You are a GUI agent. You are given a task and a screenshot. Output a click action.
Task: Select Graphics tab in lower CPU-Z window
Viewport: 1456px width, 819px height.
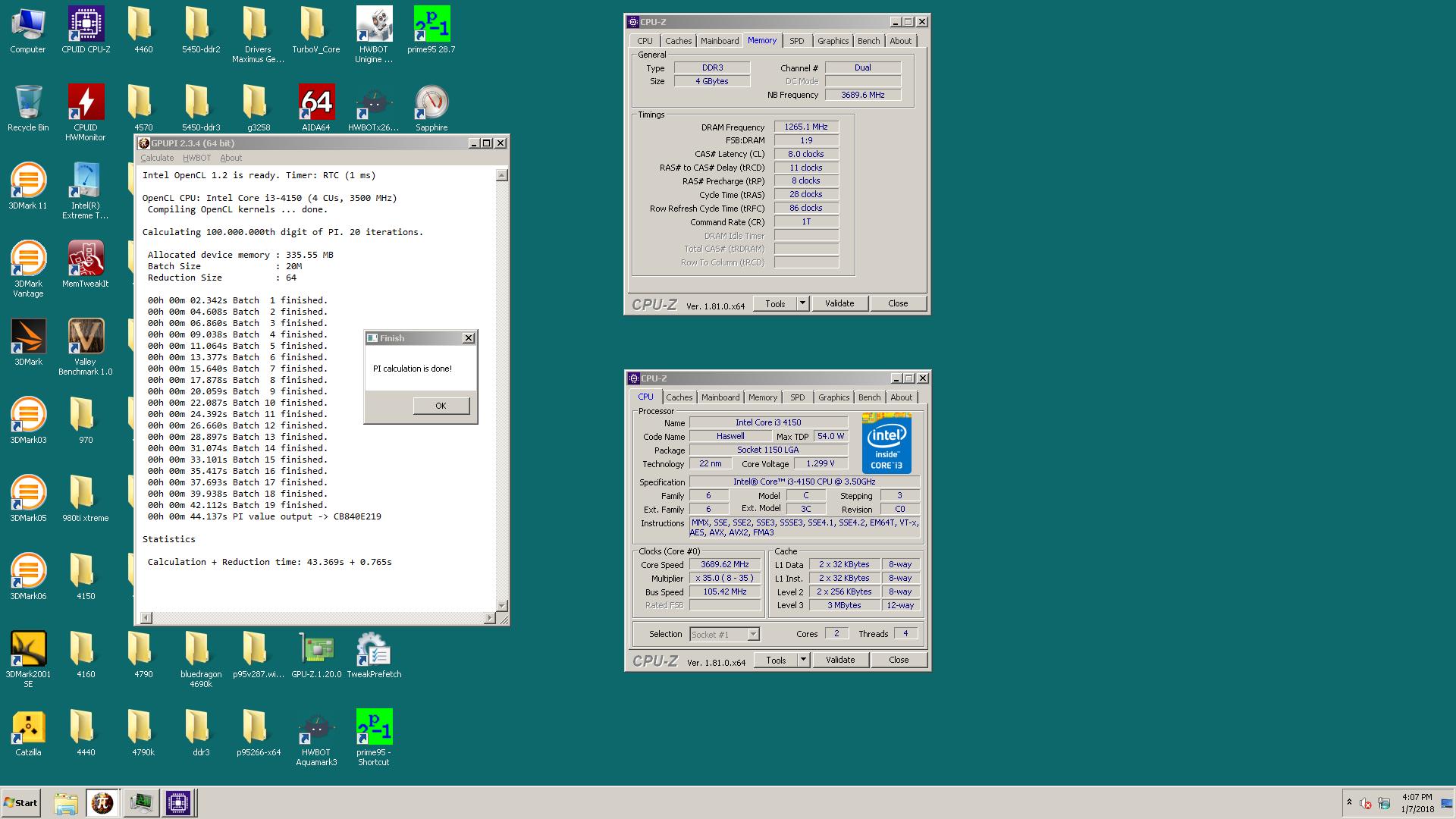tap(833, 397)
